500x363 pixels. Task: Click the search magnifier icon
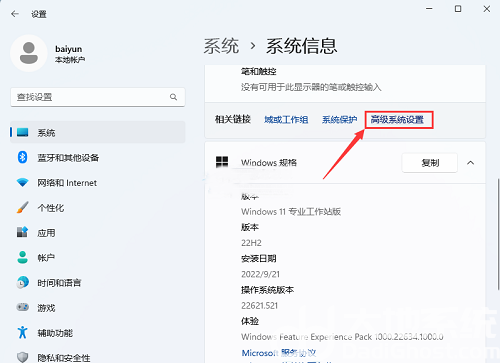coord(173,97)
